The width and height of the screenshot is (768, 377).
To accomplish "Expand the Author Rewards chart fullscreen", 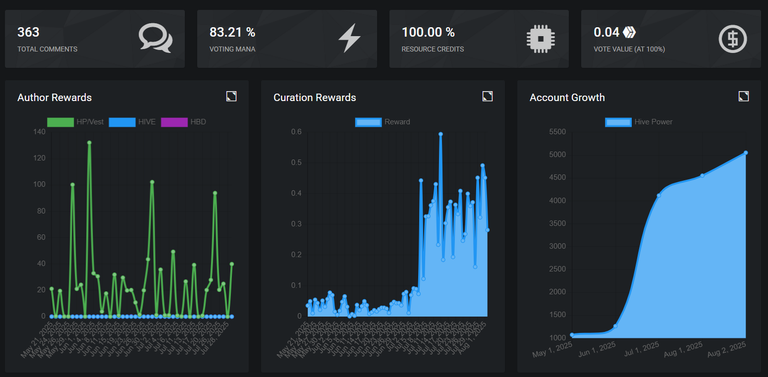I will point(231,96).
